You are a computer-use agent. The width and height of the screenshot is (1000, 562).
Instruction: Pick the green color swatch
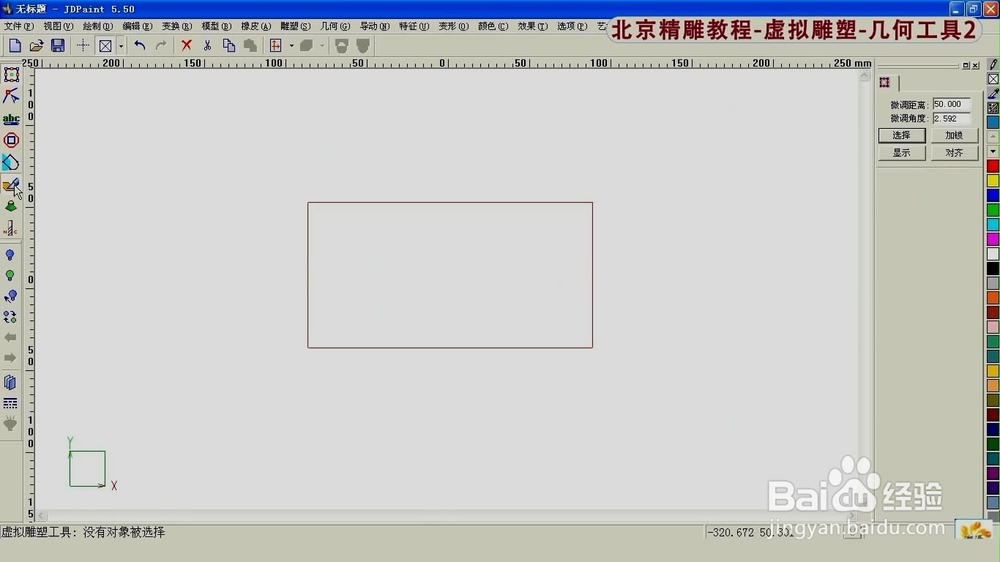pyautogui.click(x=993, y=210)
